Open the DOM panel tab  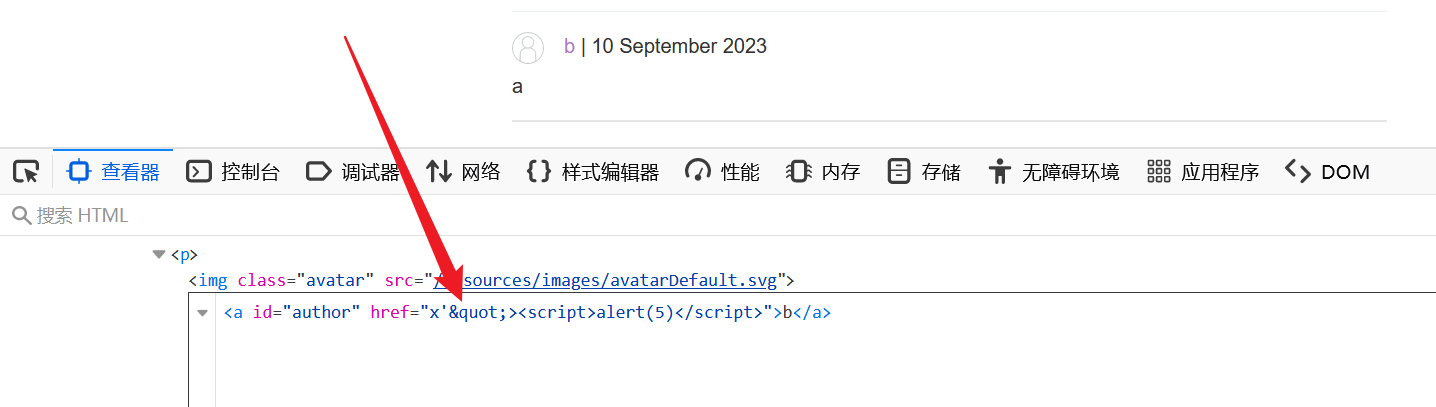pos(1328,172)
